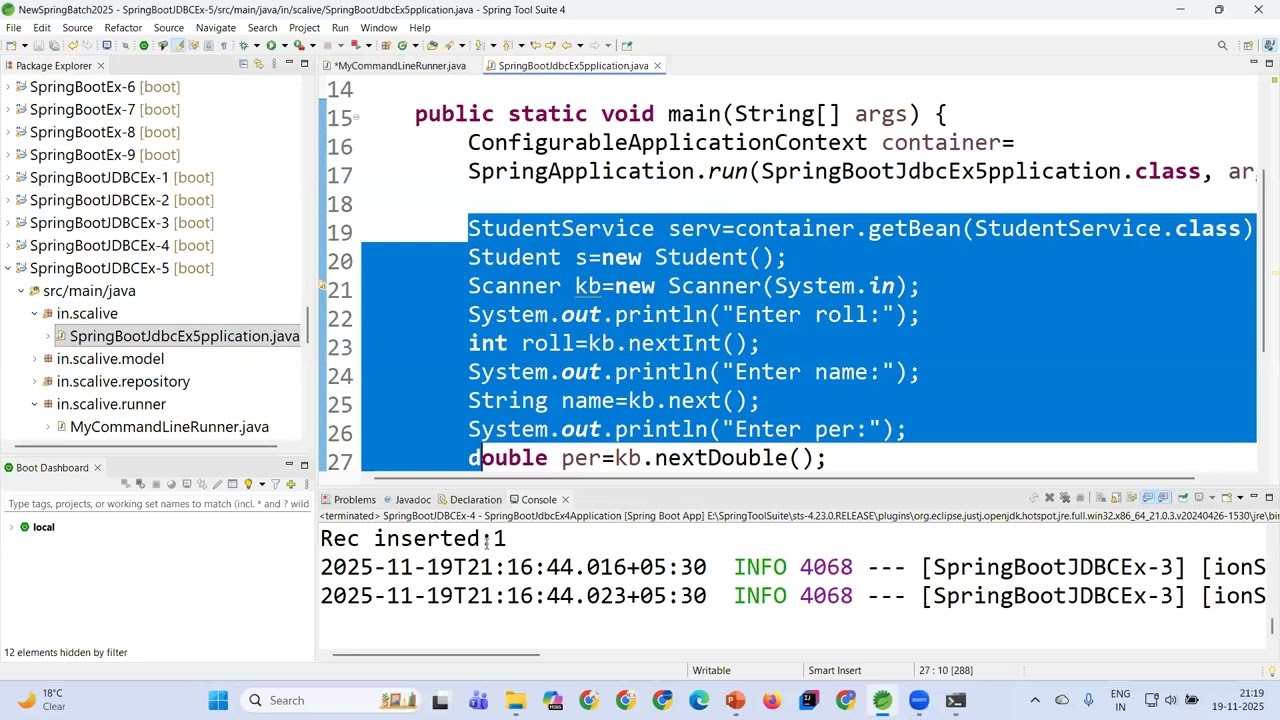Expand the local node in Boot Dashboard
This screenshot has width=1280, height=720.
pos(11,527)
